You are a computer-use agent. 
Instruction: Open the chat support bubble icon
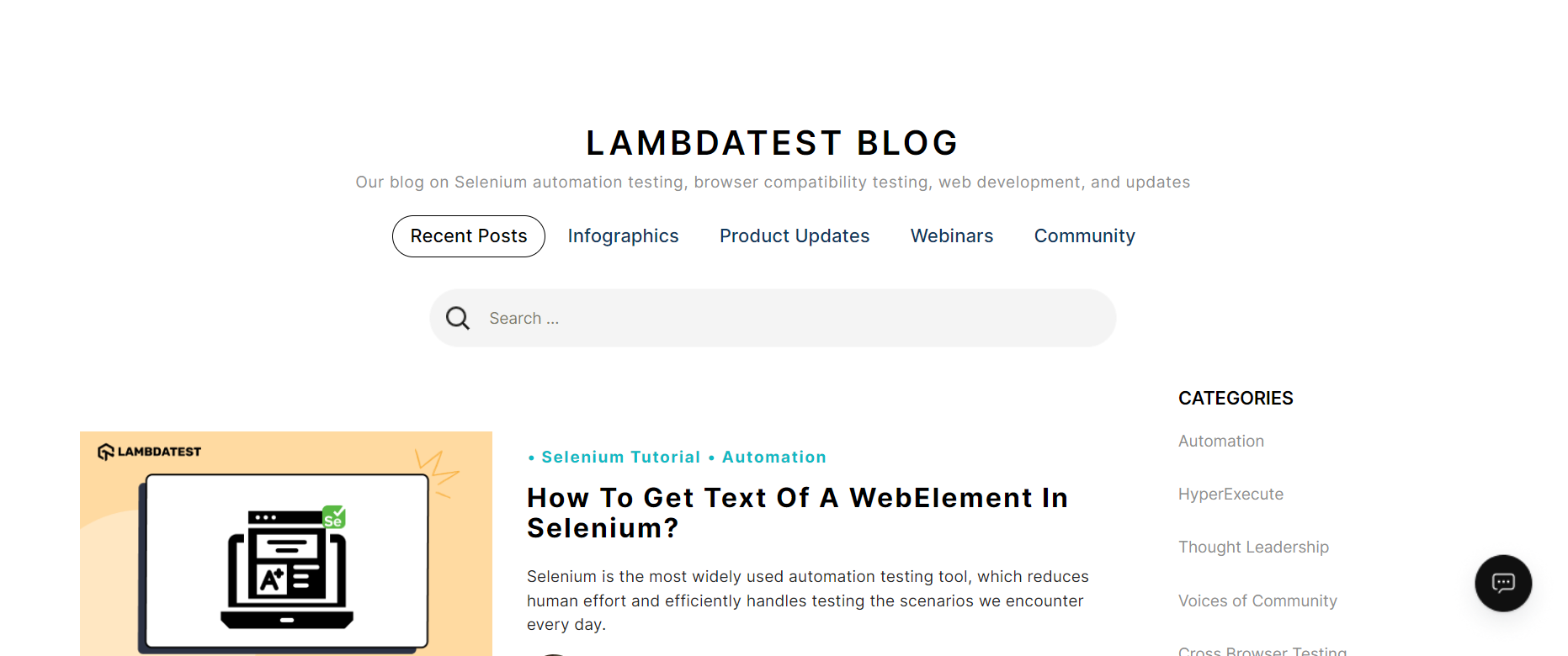pos(1503,583)
